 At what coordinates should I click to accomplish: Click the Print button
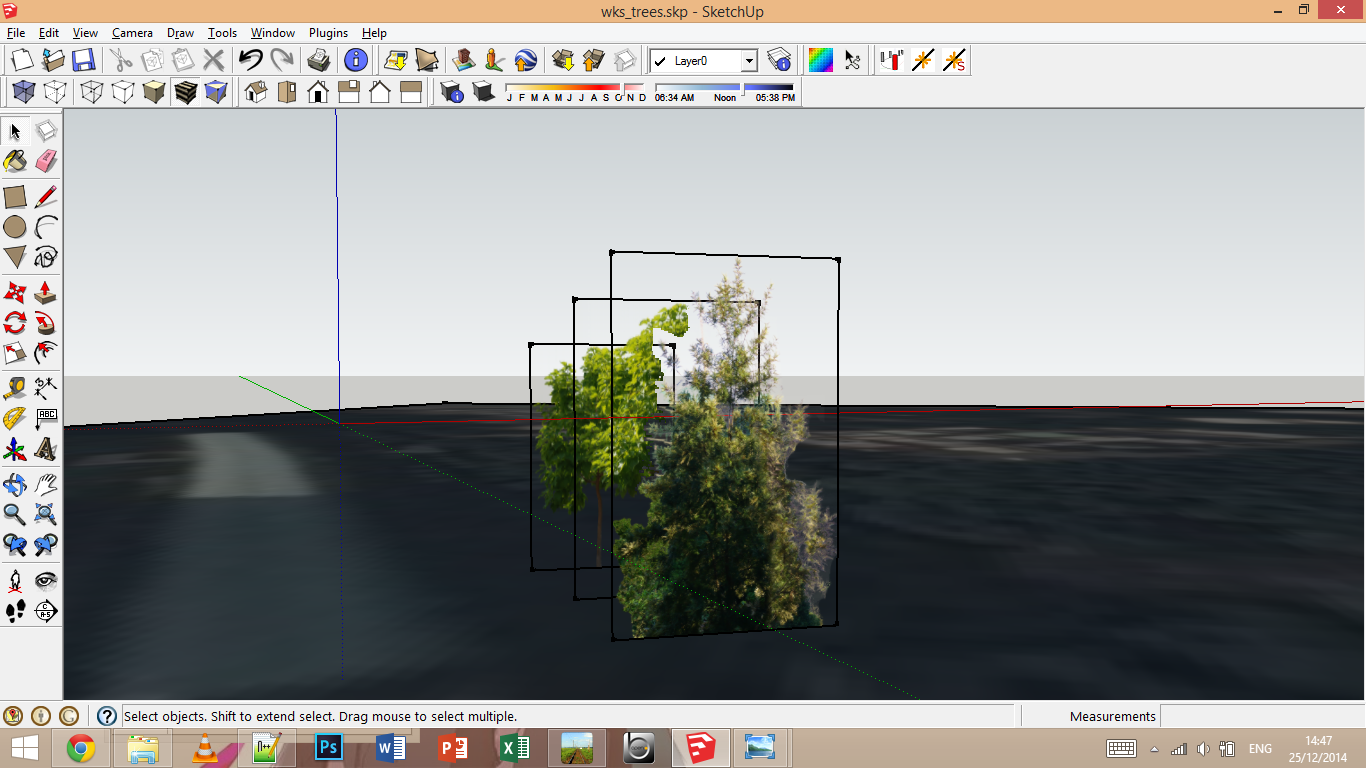(x=319, y=60)
